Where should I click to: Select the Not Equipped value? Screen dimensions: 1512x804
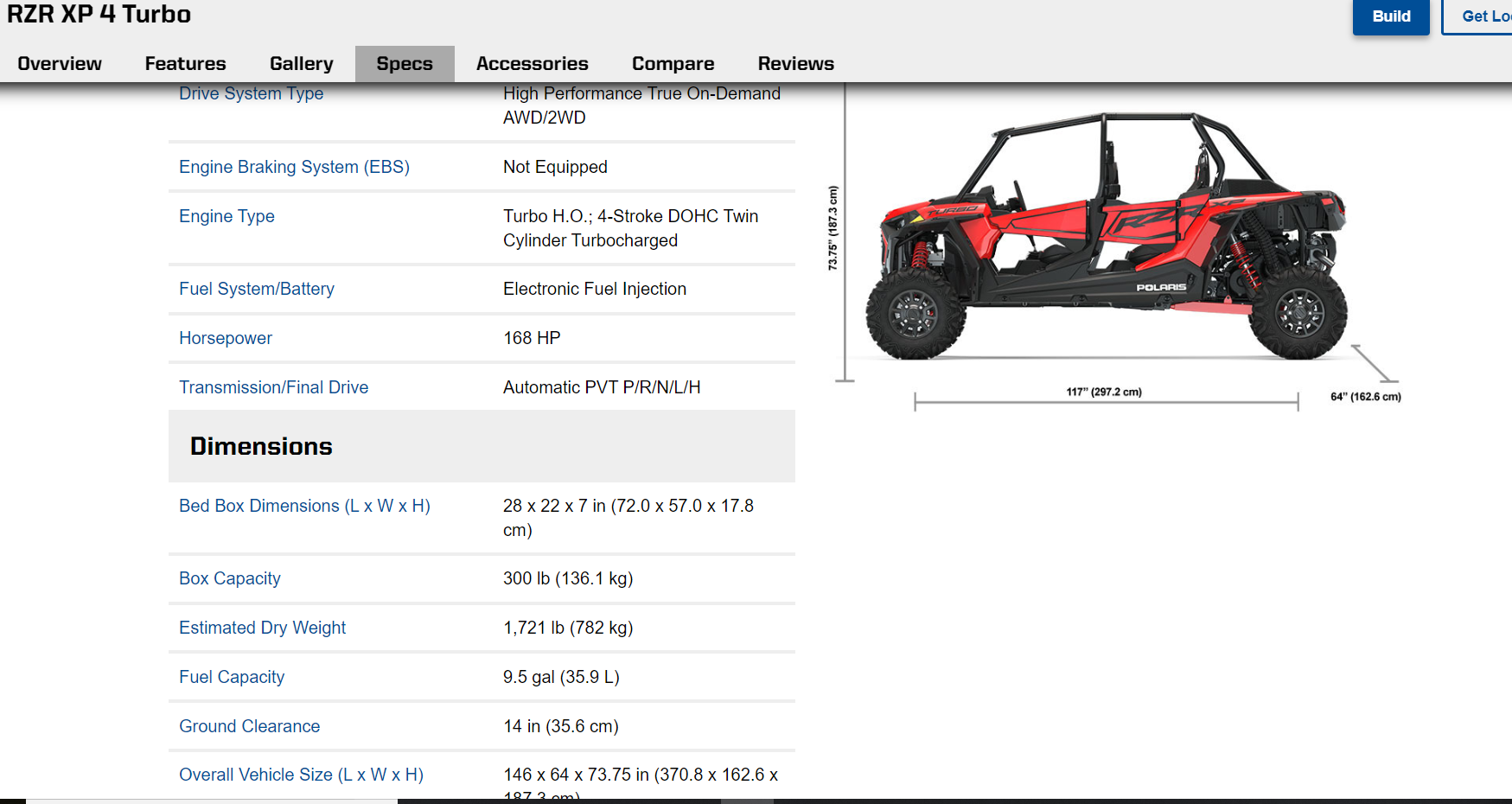tap(556, 167)
